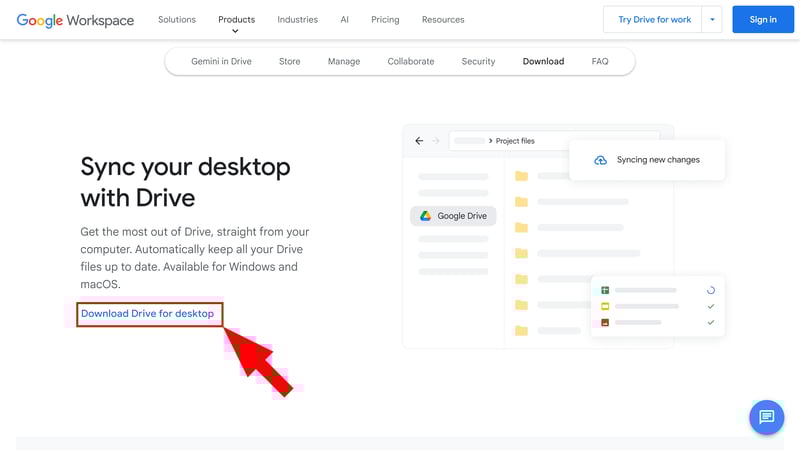Open the Pricing page

point(385,19)
